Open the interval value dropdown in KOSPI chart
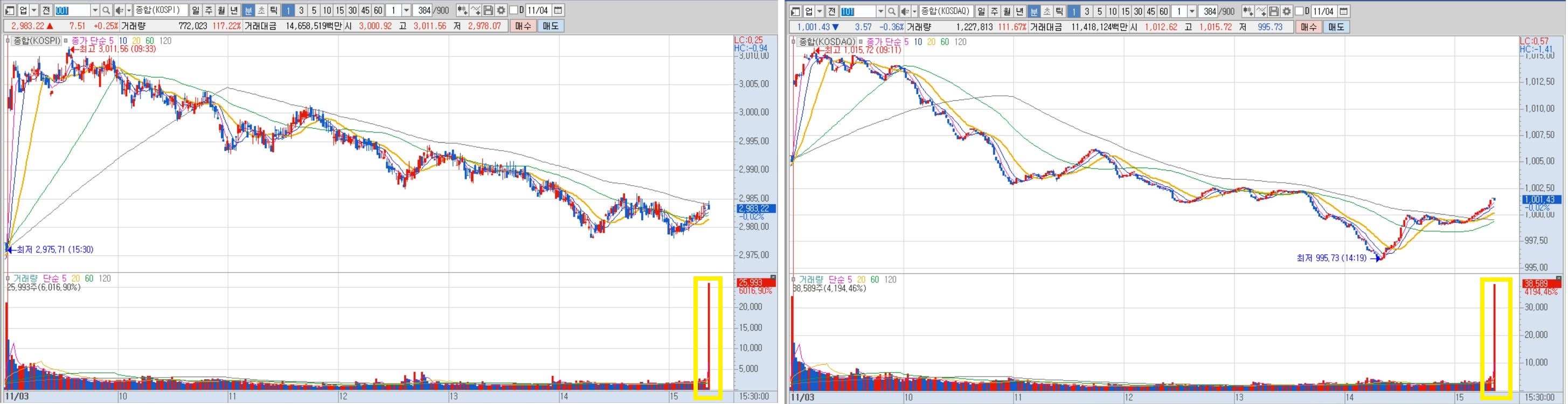This screenshot has height=404, width=1568. pyautogui.click(x=407, y=10)
